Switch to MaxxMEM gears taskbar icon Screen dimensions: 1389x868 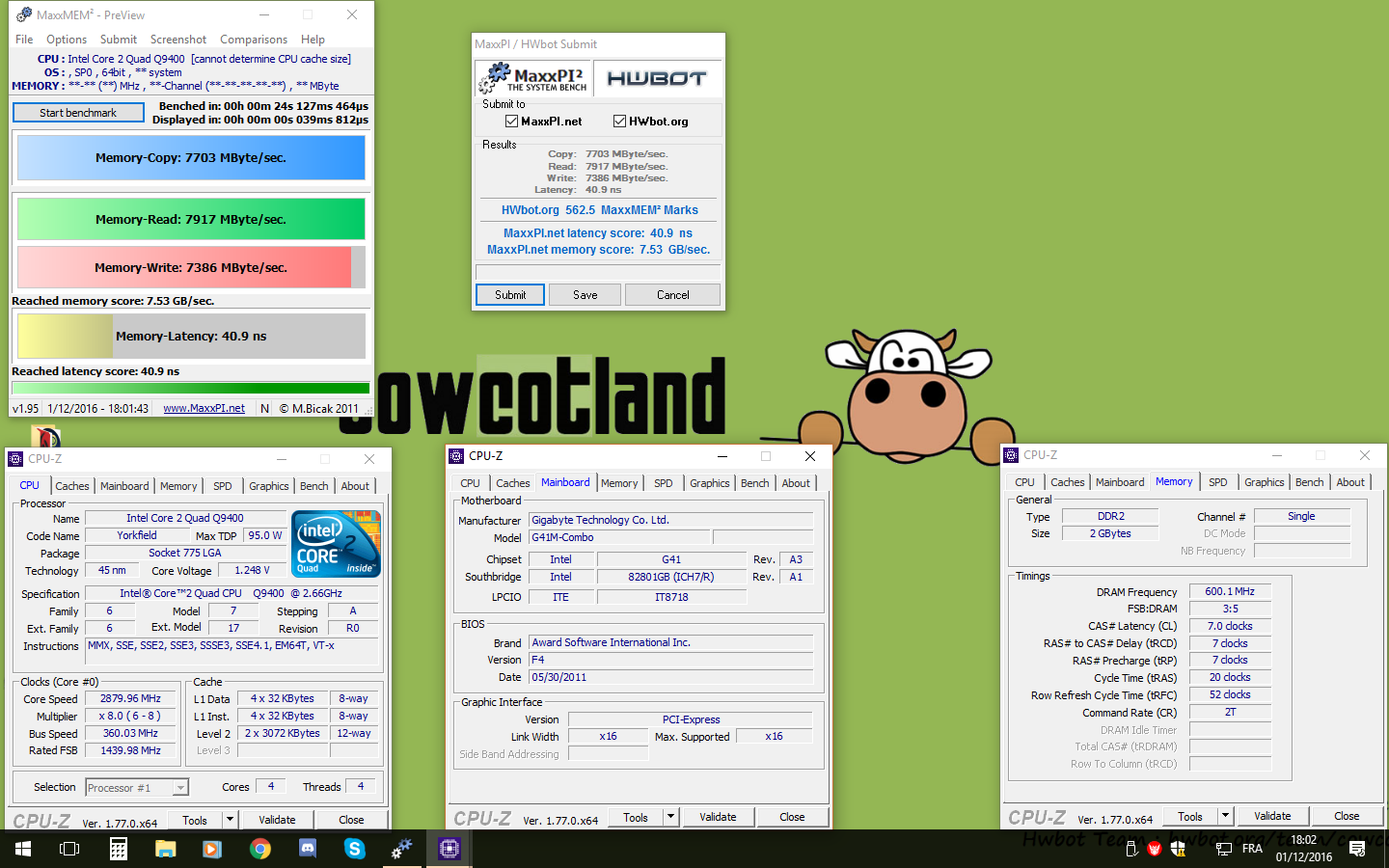point(401,849)
